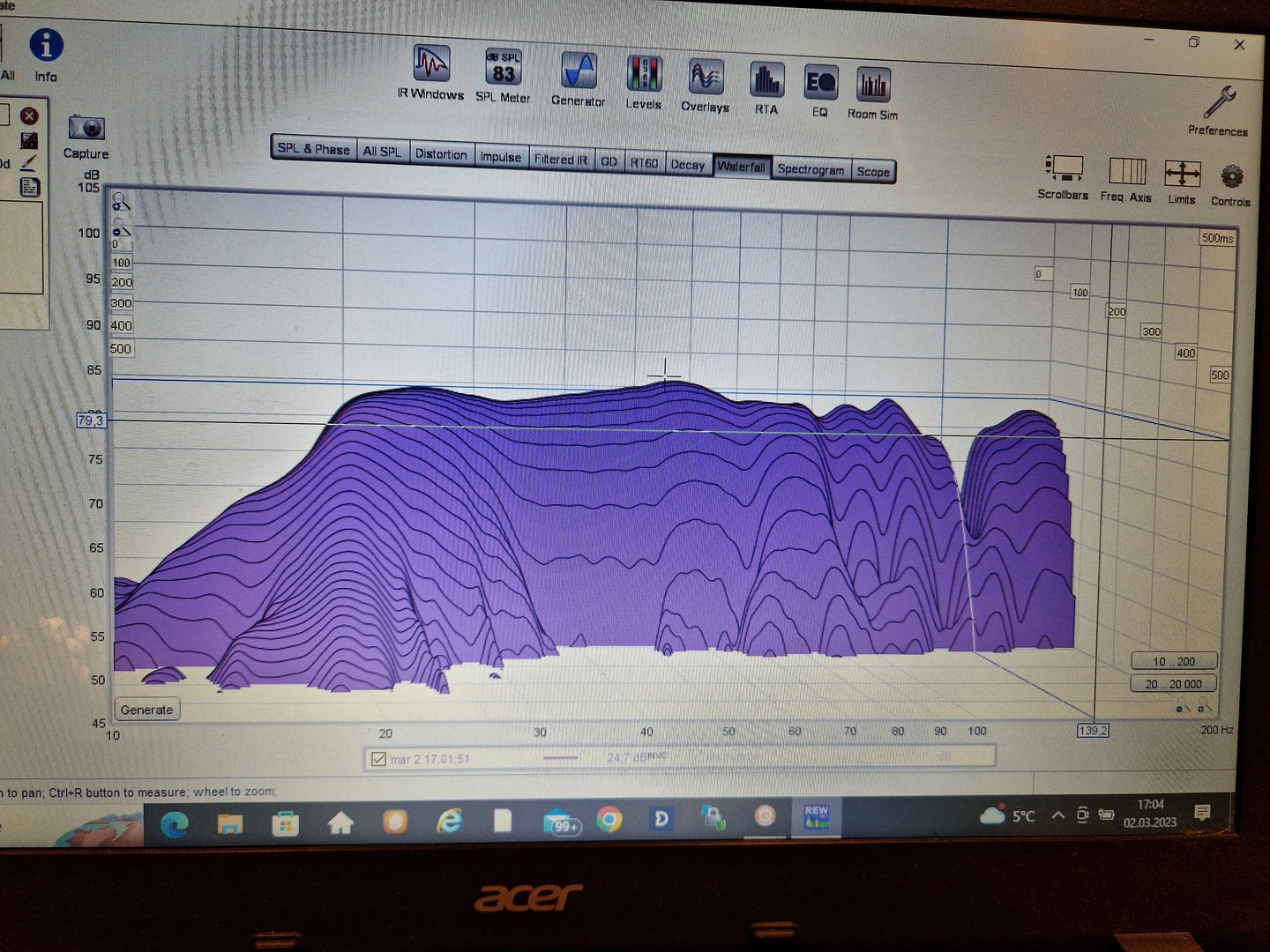Set frequency range to 10 .. 200
Screen dimensions: 1270x952
pos(1174,661)
